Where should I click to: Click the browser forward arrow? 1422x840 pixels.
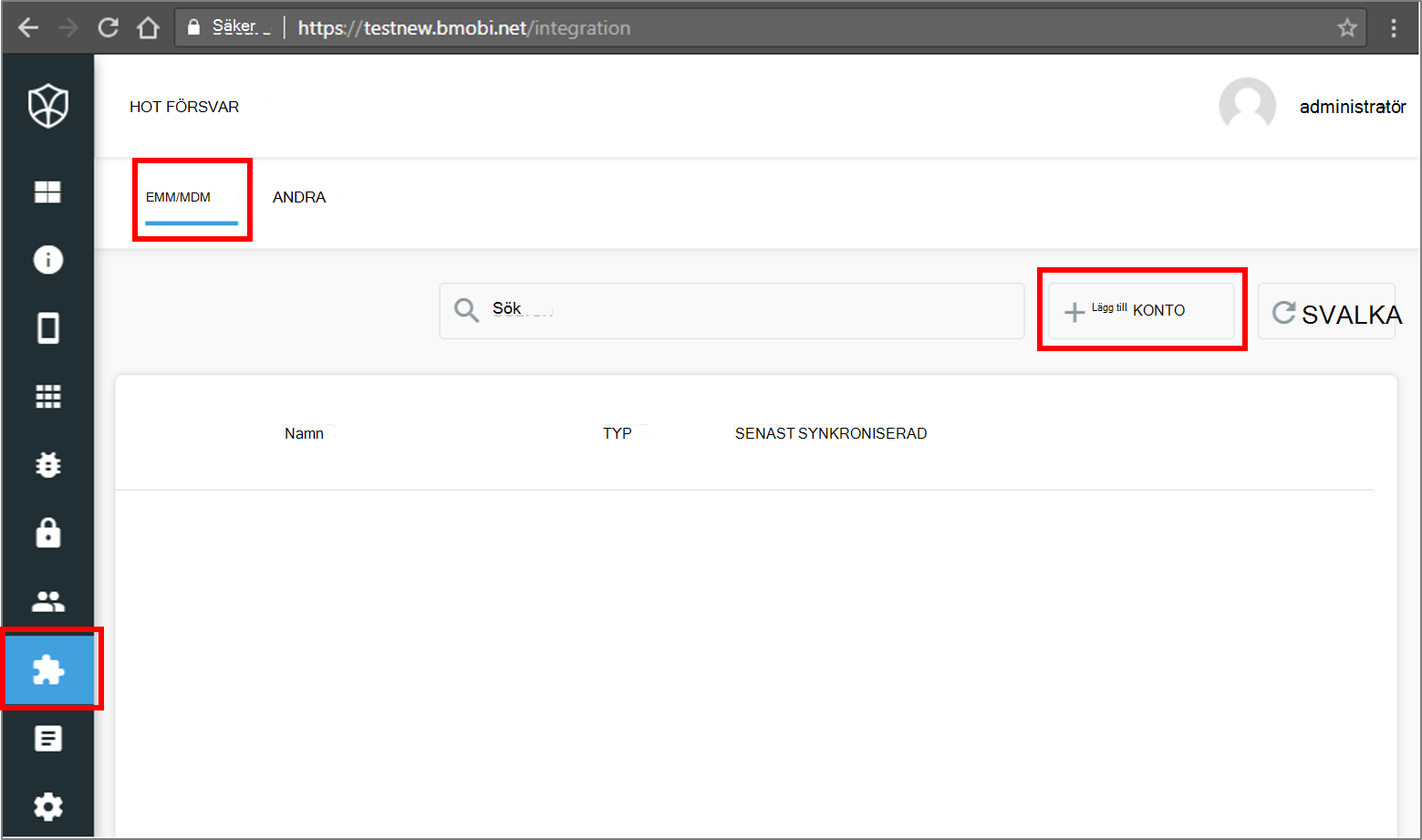tap(68, 28)
